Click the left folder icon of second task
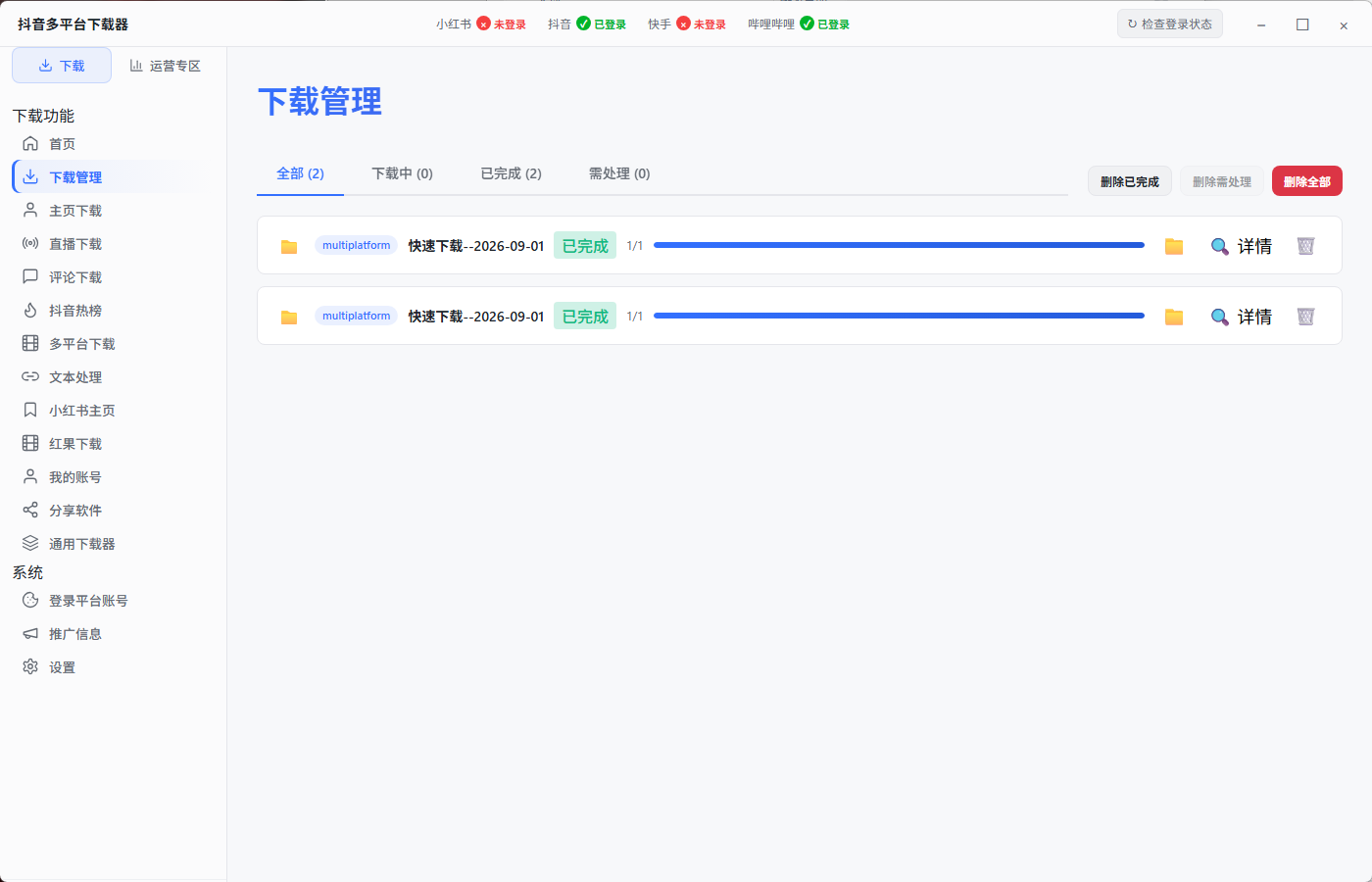Image resolution: width=1372 pixels, height=882 pixels. pos(289,318)
